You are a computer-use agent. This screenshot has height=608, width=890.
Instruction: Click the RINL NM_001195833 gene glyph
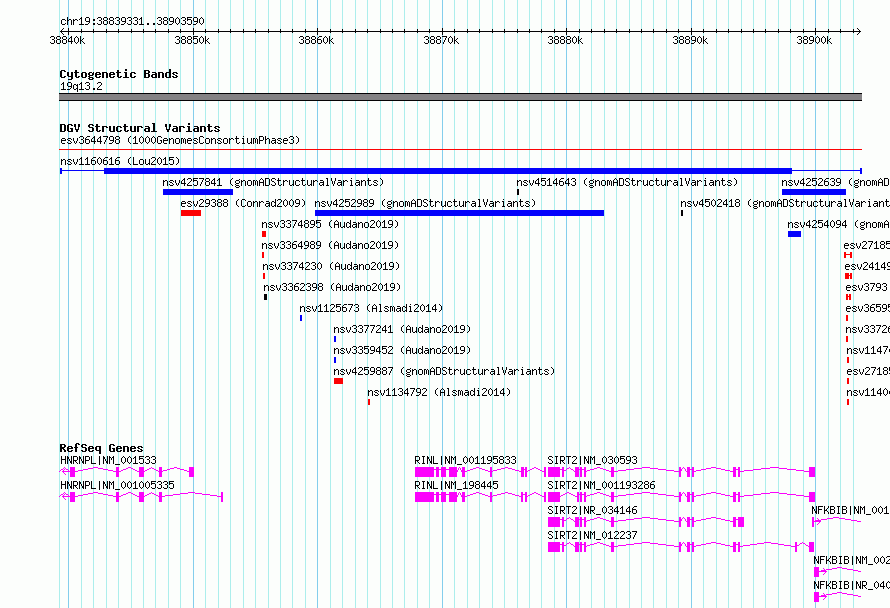[x=480, y=472]
